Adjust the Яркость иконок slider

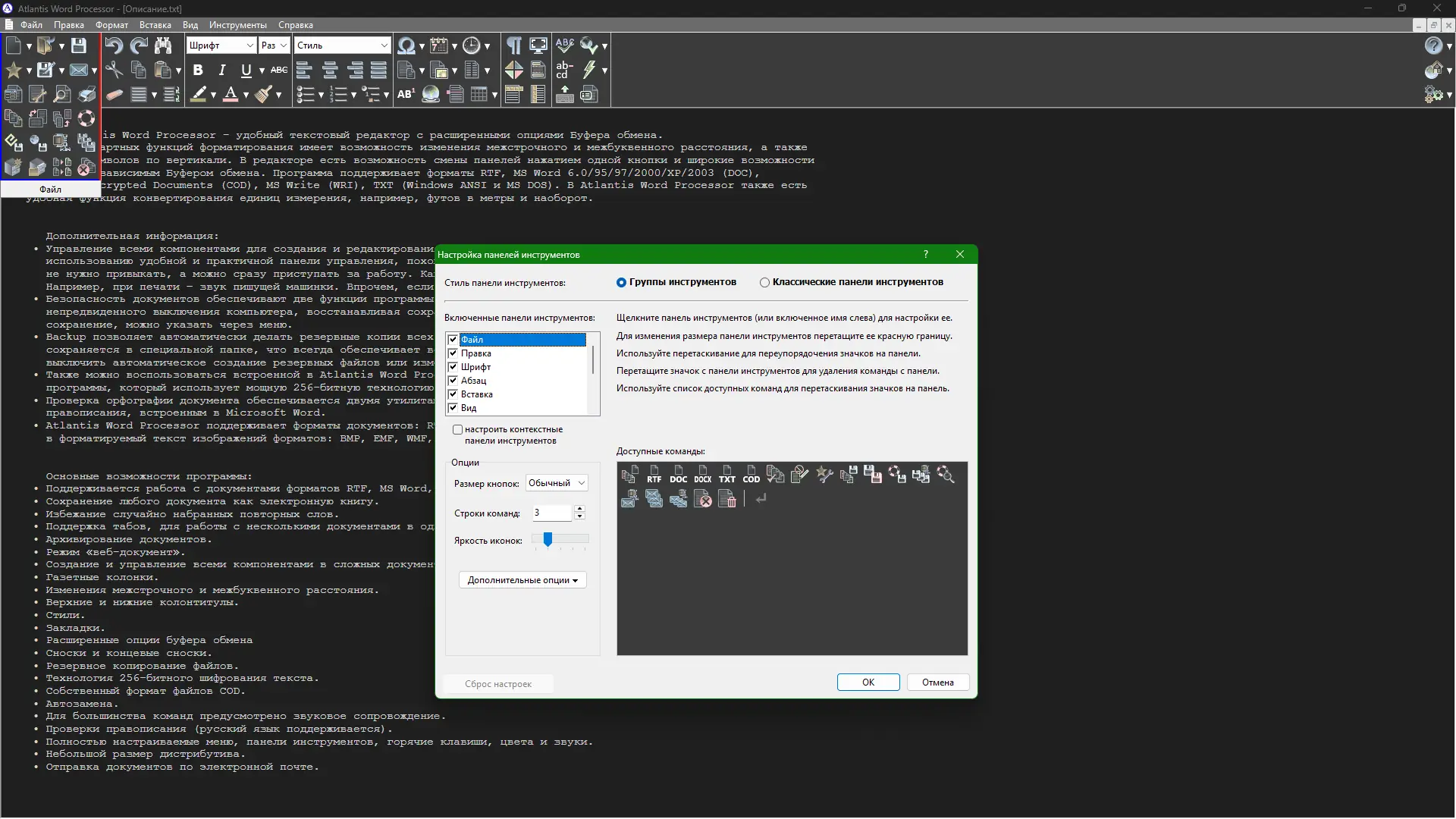pyautogui.click(x=548, y=540)
